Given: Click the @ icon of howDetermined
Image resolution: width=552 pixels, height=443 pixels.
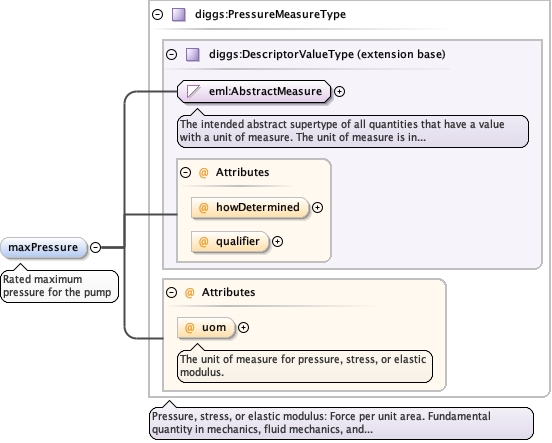Looking at the screenshot, I should point(203,207).
